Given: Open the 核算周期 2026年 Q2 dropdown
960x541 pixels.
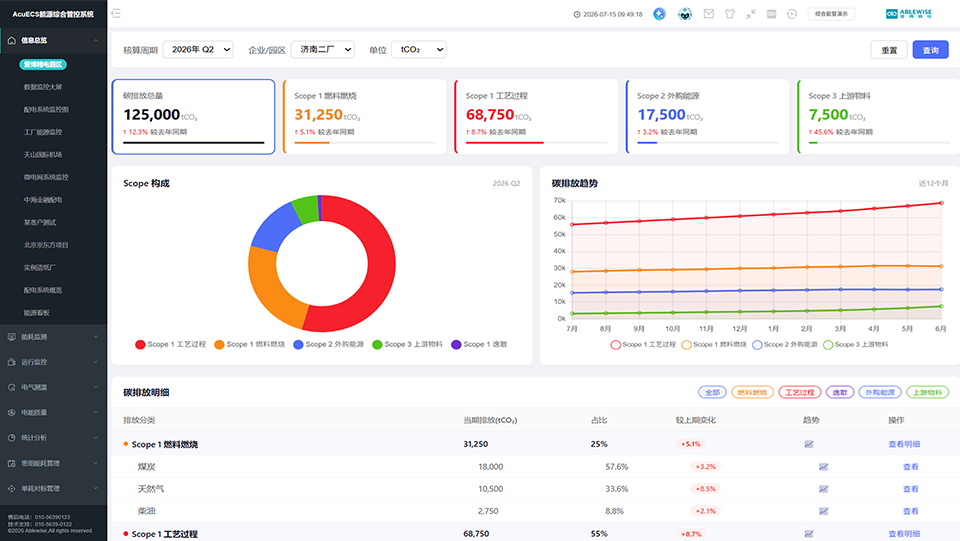Looking at the screenshot, I should pos(198,50).
